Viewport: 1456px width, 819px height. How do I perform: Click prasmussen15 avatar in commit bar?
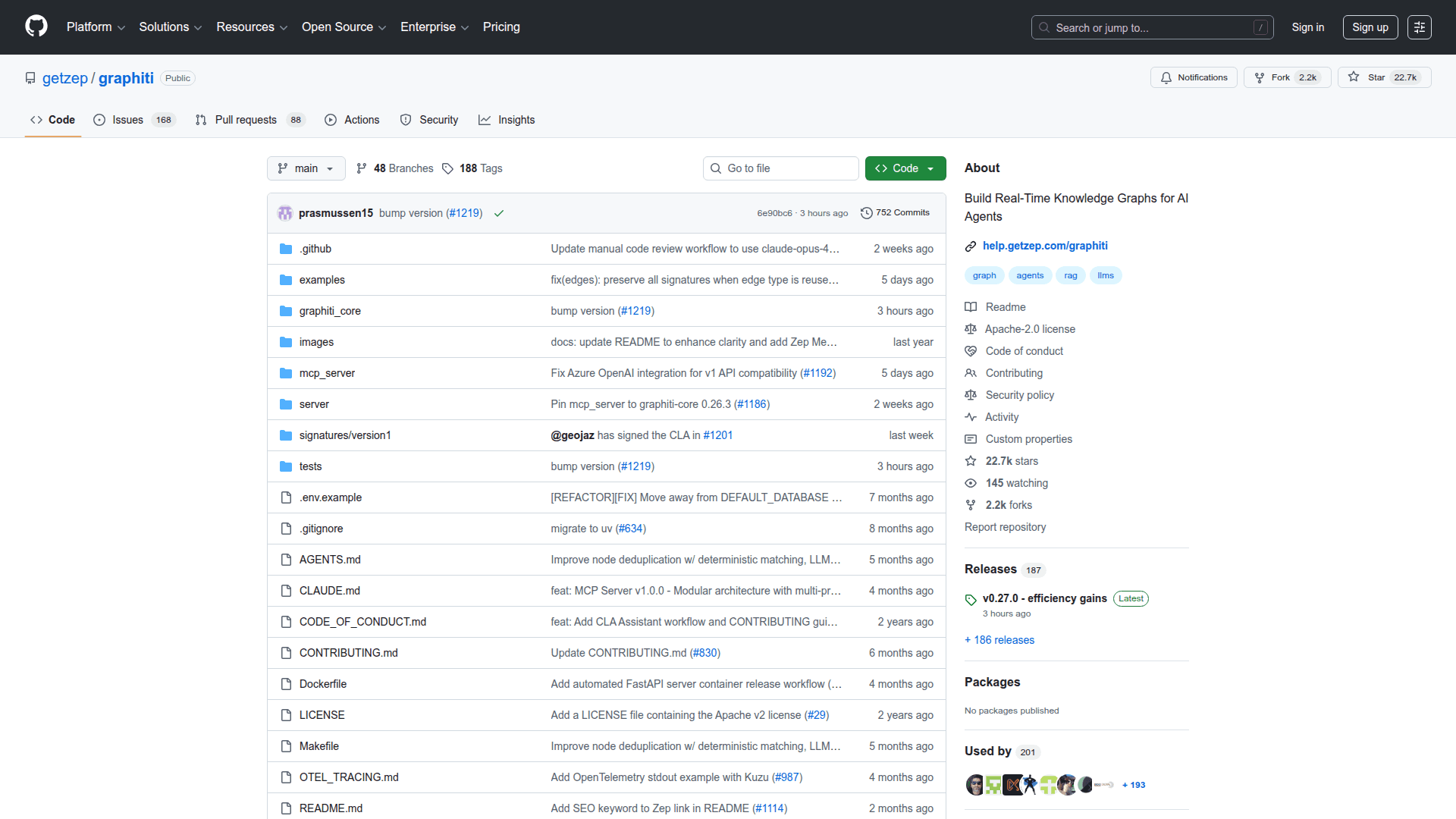(285, 213)
